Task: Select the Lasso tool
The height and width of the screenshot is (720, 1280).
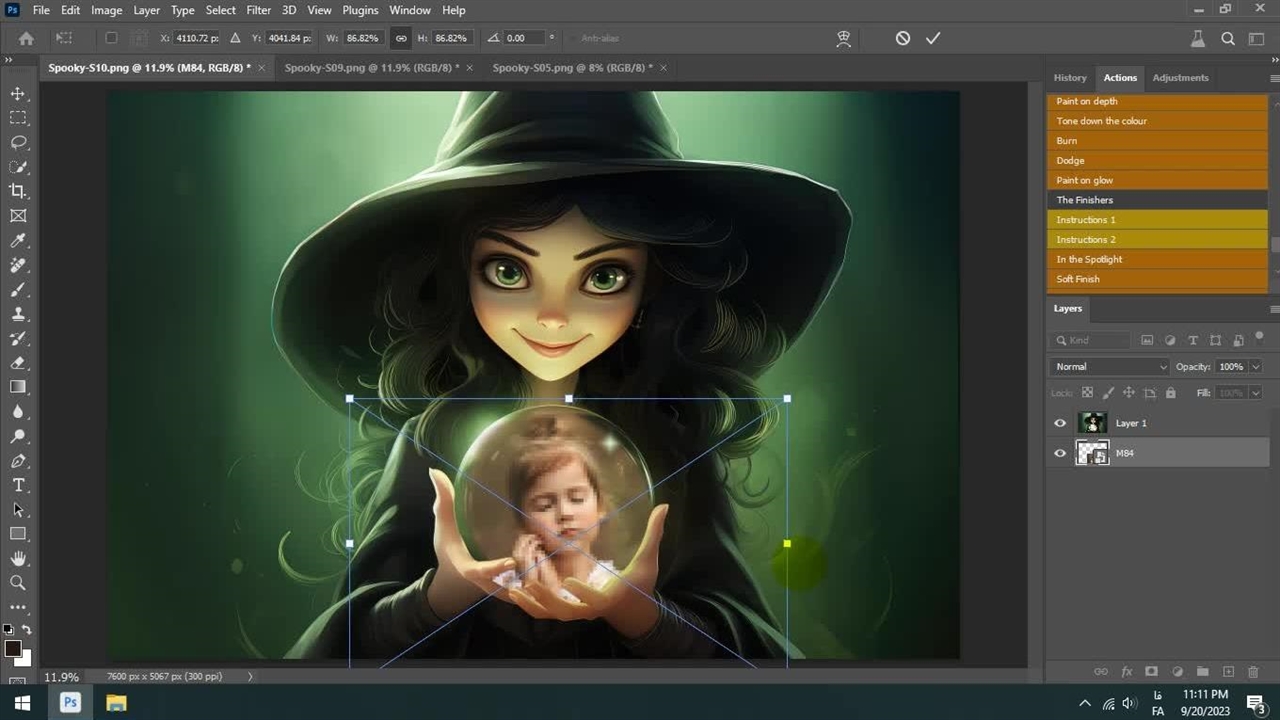Action: (18, 142)
